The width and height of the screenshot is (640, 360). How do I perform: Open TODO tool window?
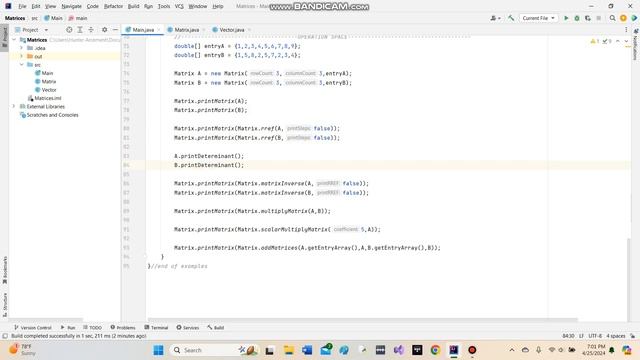click(x=92, y=327)
